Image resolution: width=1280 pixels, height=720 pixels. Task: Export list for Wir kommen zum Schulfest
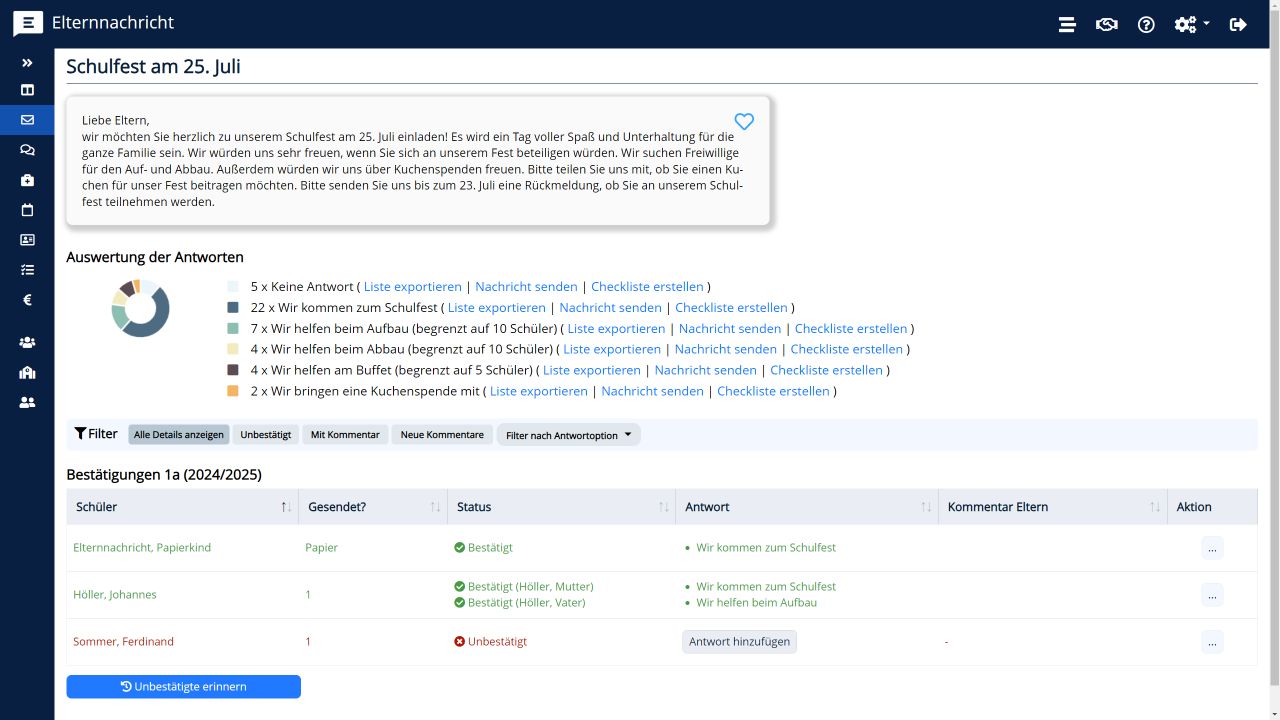(x=497, y=308)
